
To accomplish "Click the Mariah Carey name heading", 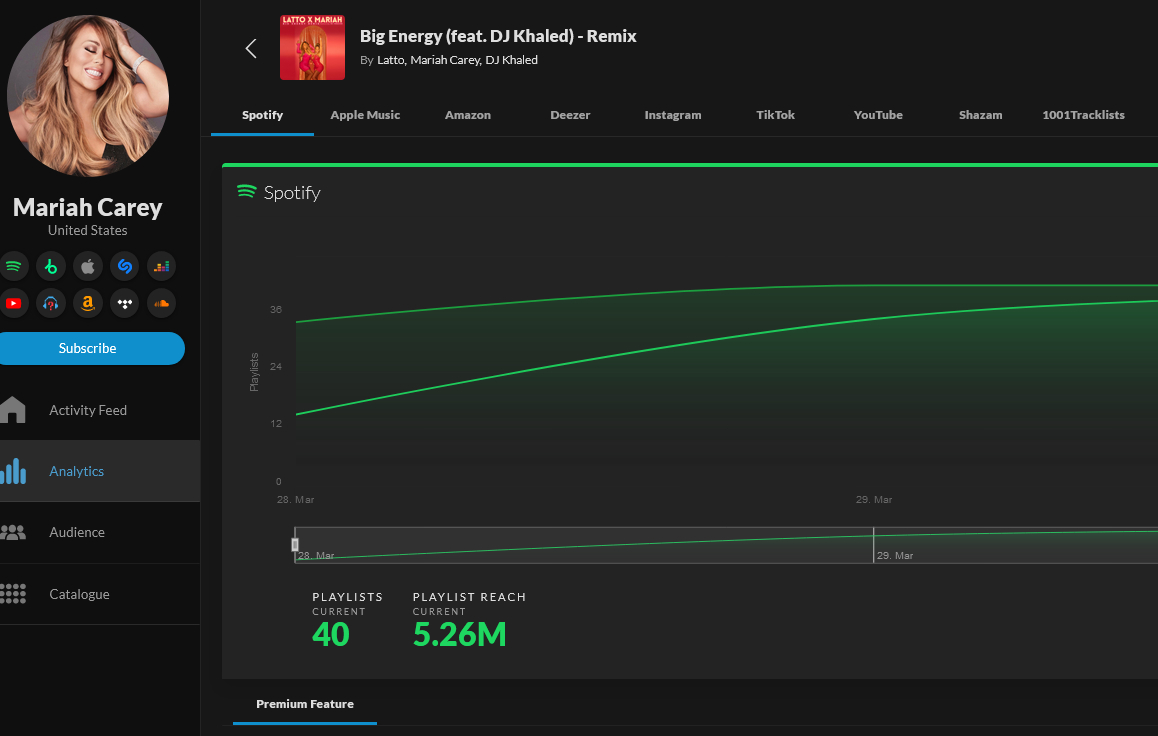I will [x=88, y=207].
